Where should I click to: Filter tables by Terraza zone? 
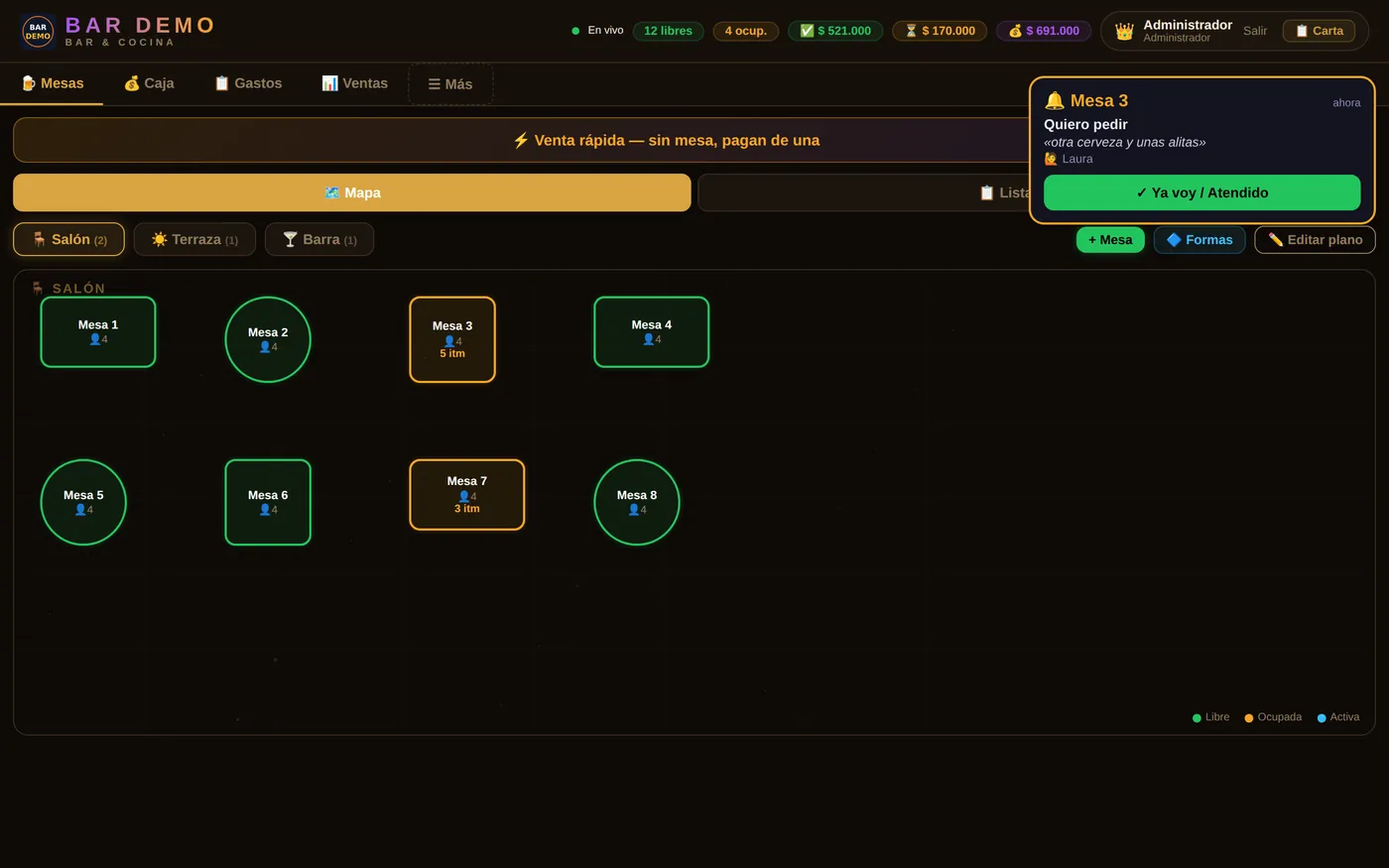pyautogui.click(x=194, y=239)
